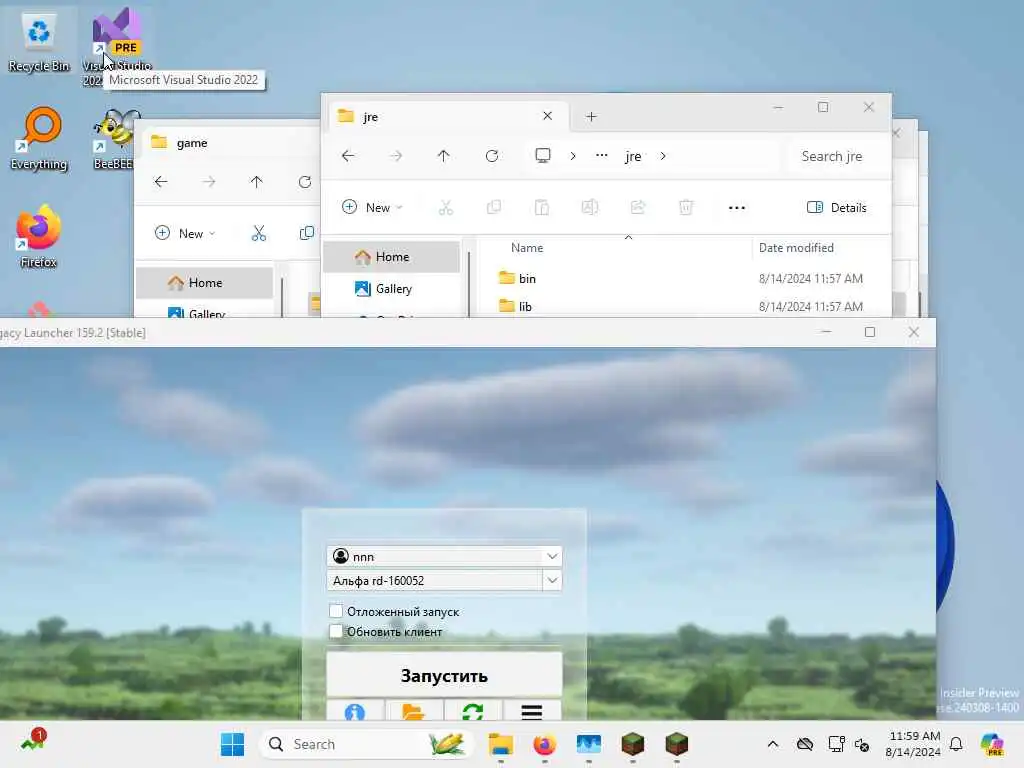
Task: Open the BeeBEEP desktop shortcut
Action: point(115,139)
